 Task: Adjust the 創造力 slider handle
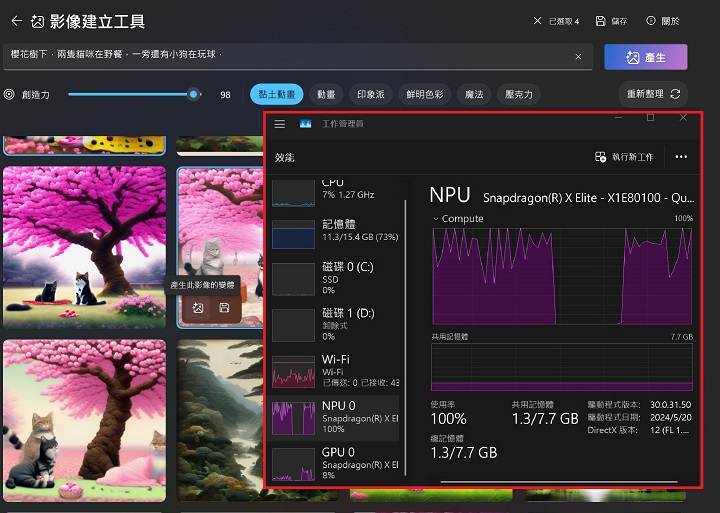tap(194, 95)
